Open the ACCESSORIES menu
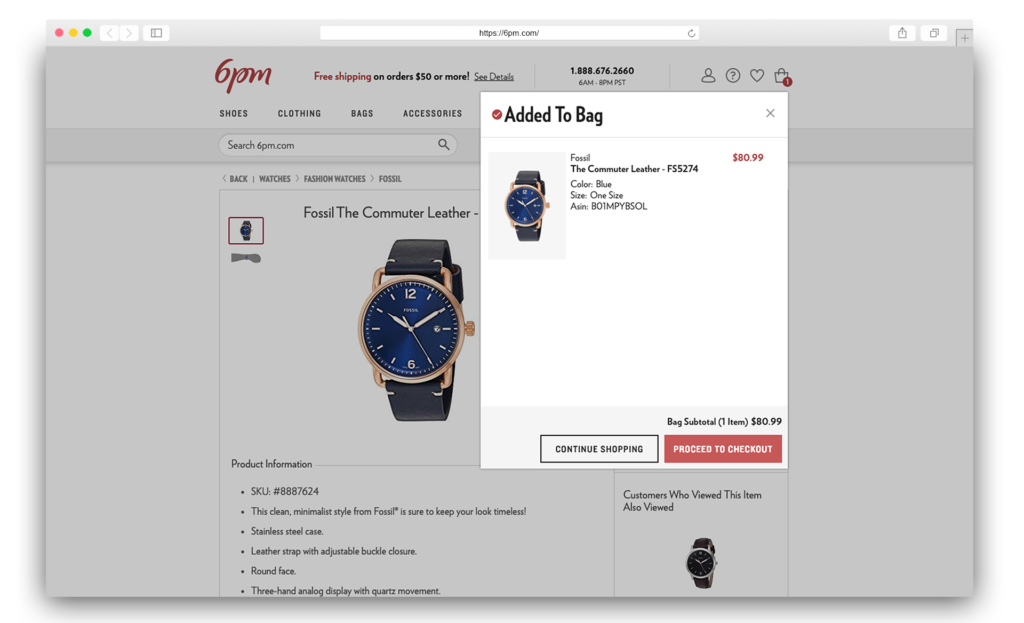The width and height of the screenshot is (1024, 623). [432, 114]
